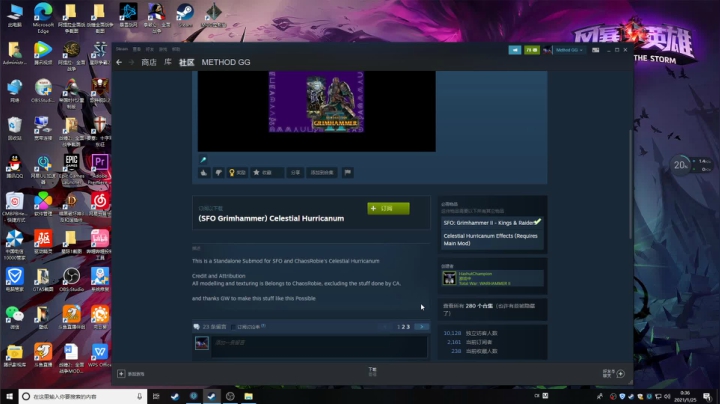The image size is (720, 404).
Task: Open the Recycle Bin on the desktop
Action: pos(15,129)
